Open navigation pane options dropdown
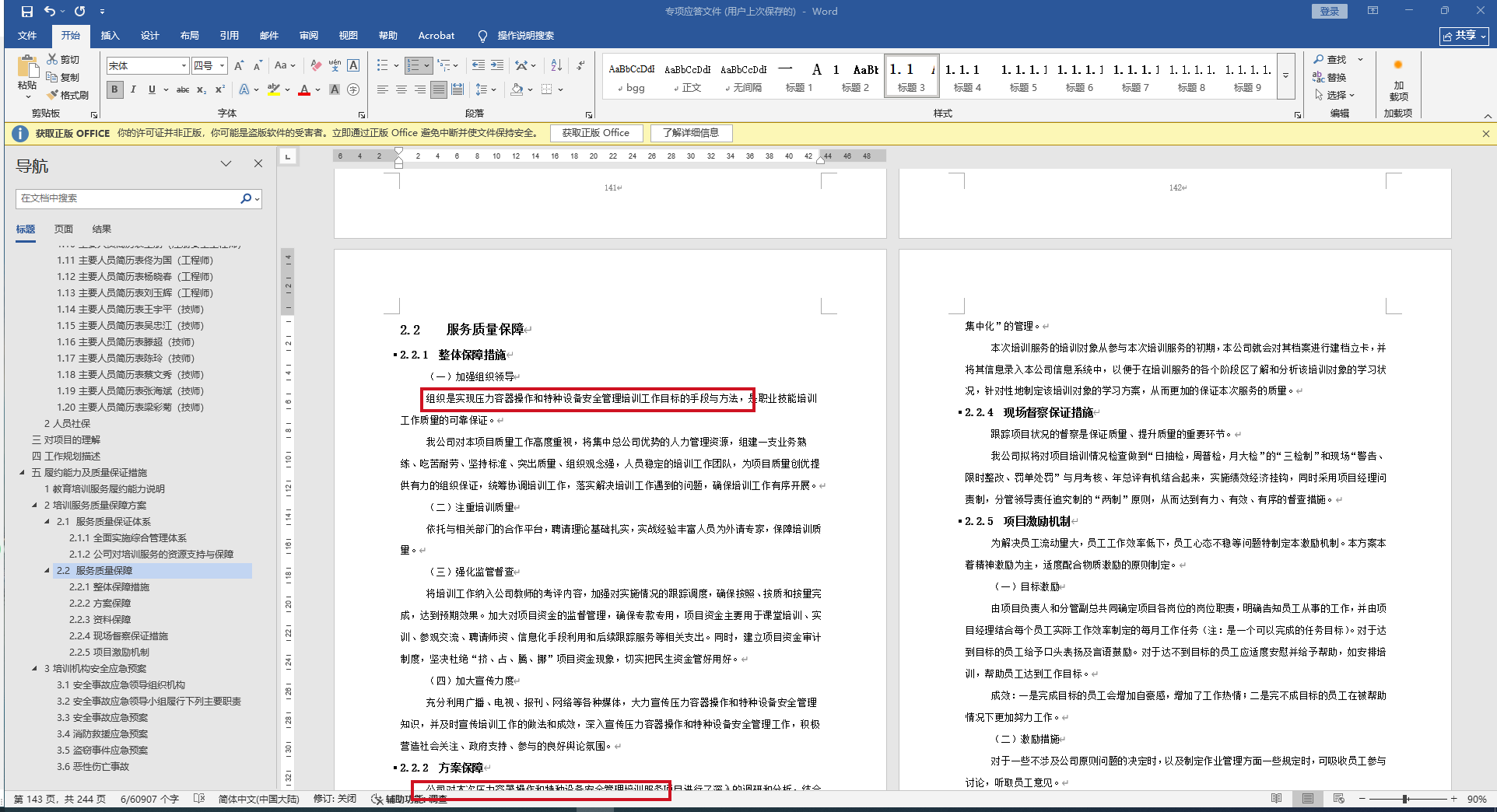This screenshot has height=812, width=1497. [226, 163]
